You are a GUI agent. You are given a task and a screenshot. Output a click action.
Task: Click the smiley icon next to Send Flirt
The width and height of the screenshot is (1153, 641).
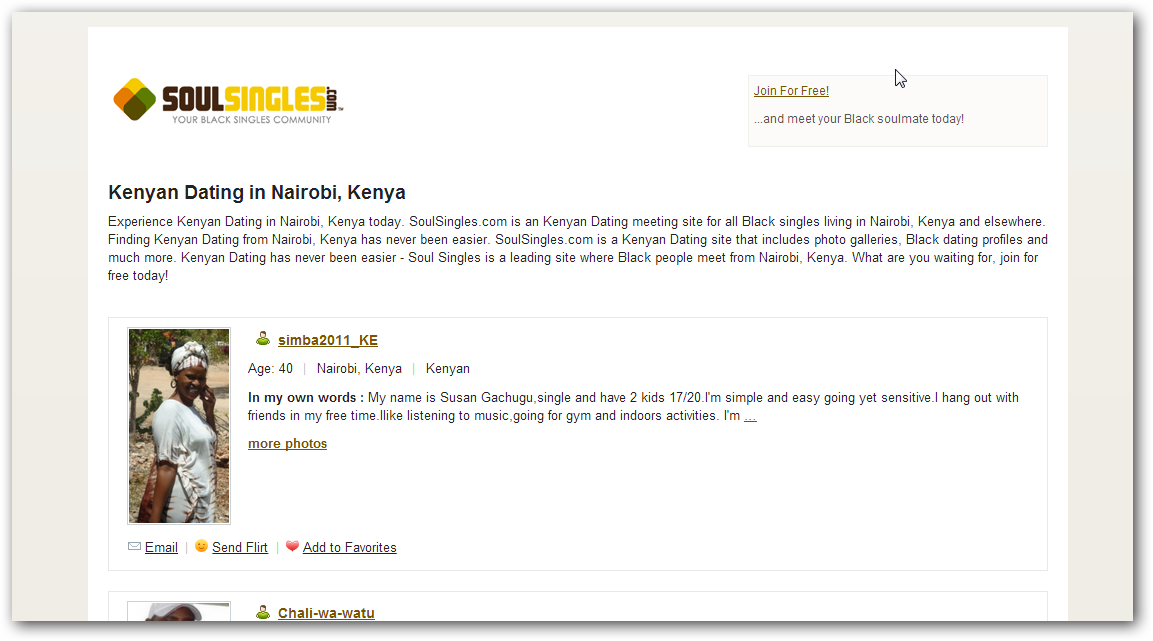coord(201,547)
